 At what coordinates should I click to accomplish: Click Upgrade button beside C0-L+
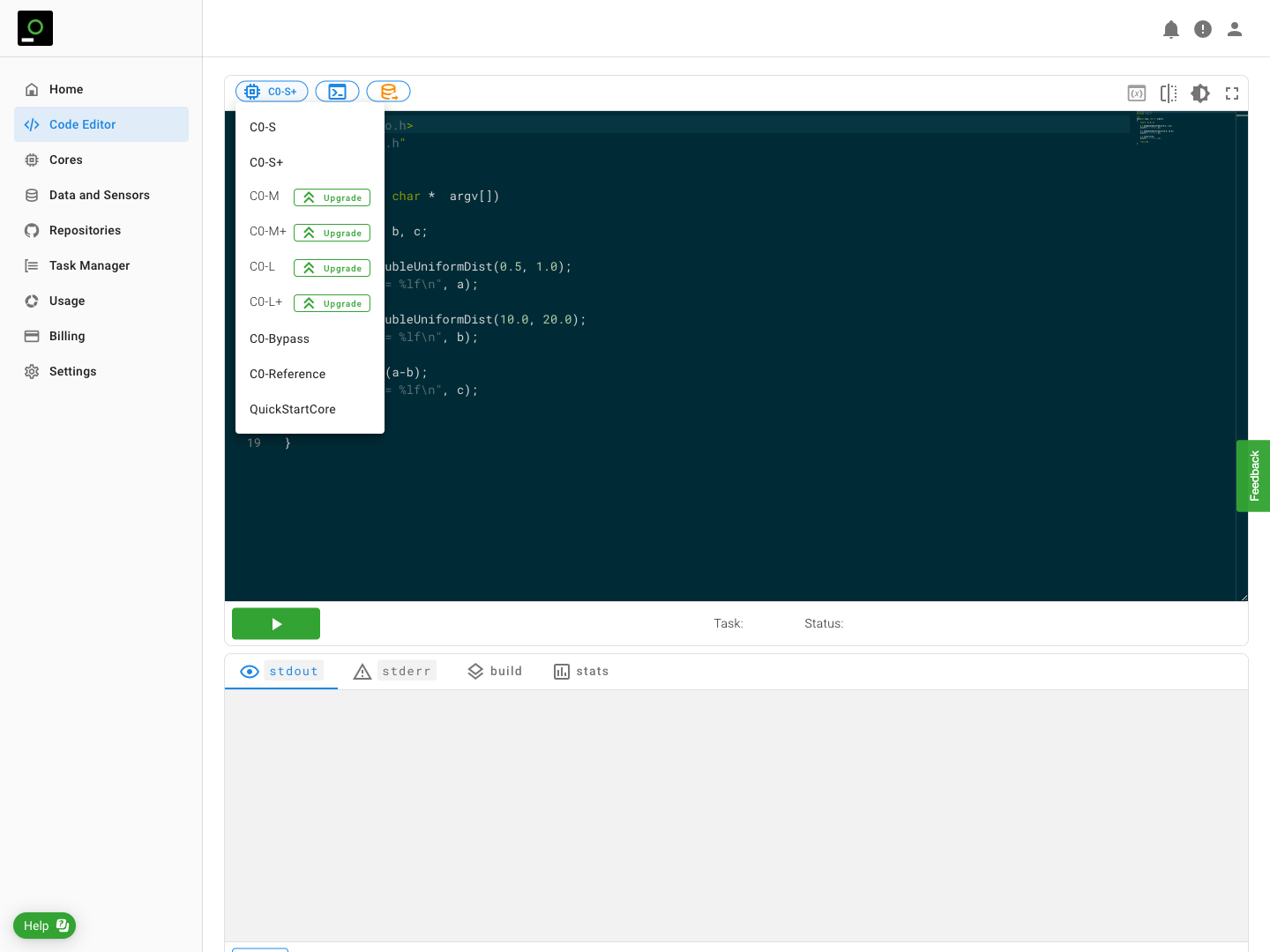(x=332, y=303)
